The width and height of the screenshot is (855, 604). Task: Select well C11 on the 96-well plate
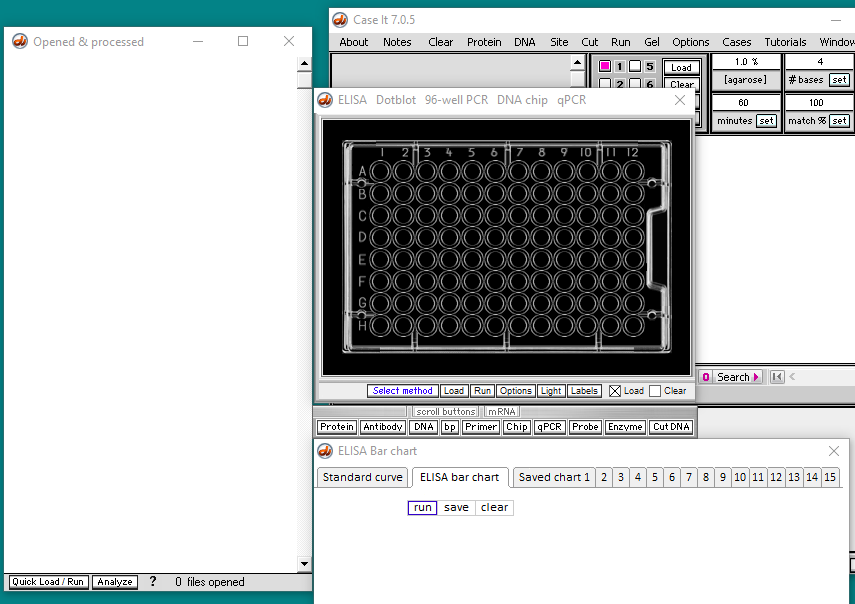pyautogui.click(x=610, y=215)
